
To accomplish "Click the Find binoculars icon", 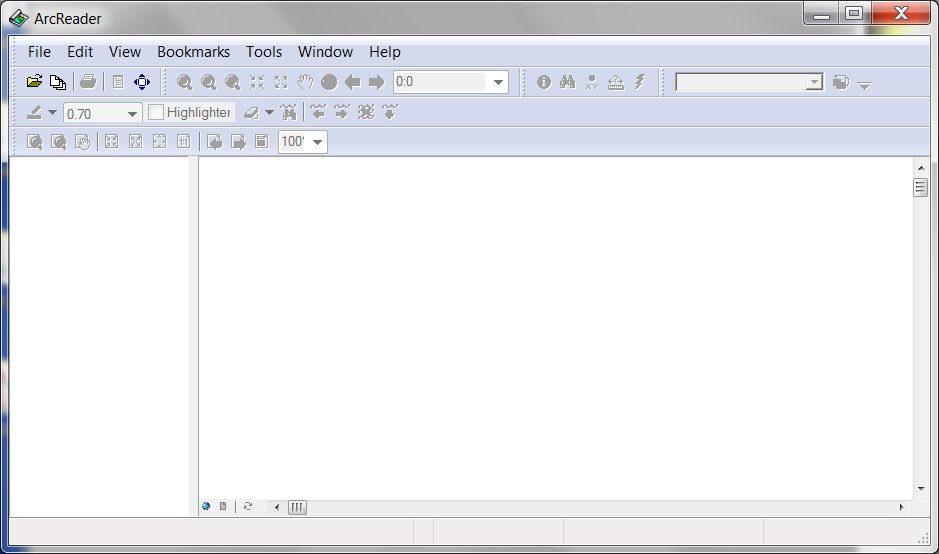I will click(x=568, y=82).
